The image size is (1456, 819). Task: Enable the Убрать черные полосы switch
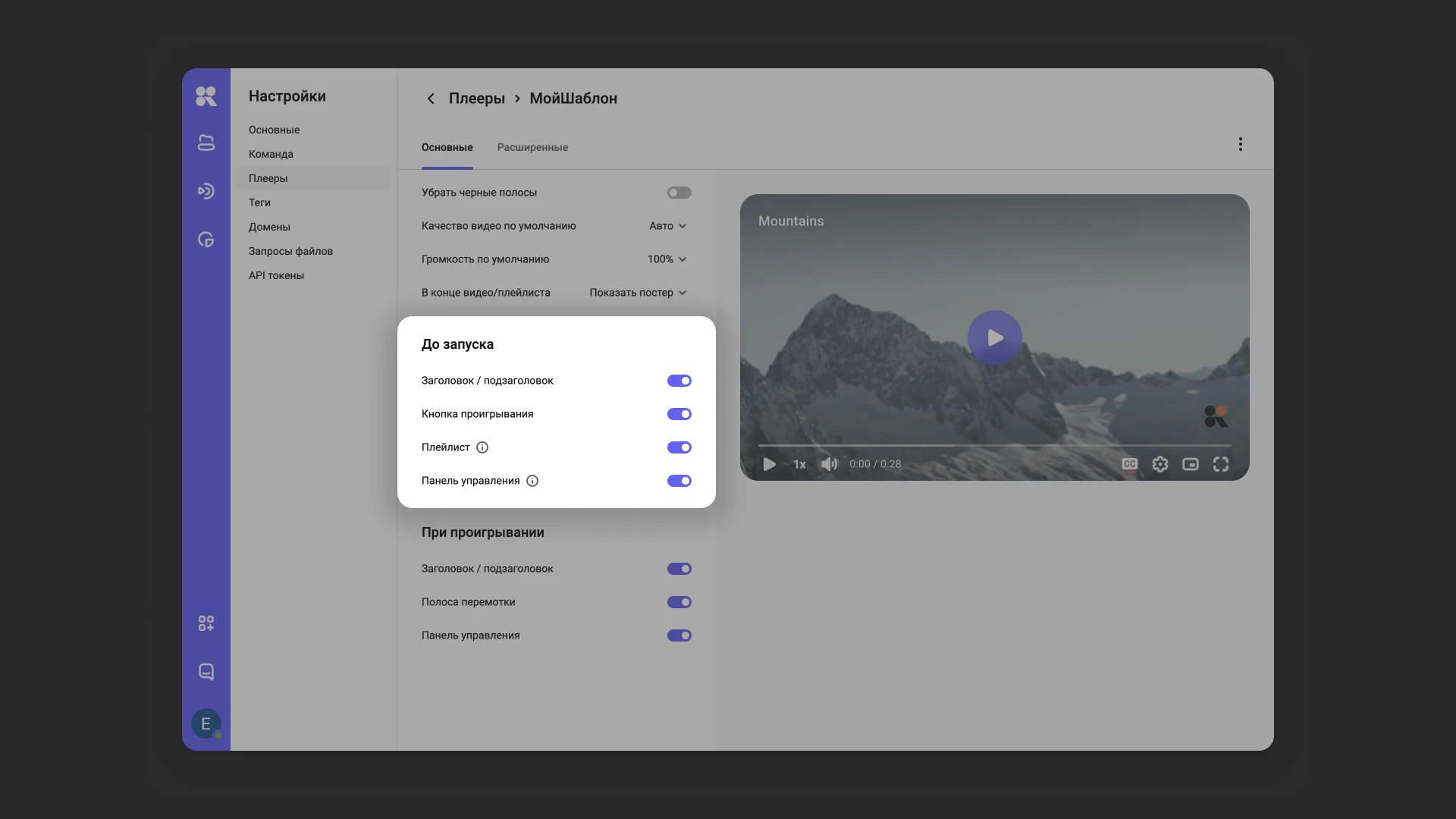pos(679,193)
